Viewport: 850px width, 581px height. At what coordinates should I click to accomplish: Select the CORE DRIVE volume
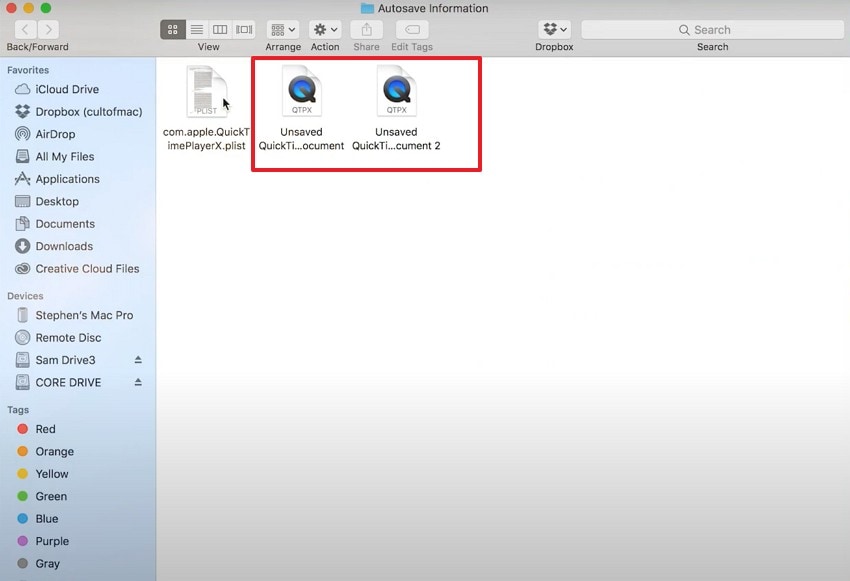point(68,382)
